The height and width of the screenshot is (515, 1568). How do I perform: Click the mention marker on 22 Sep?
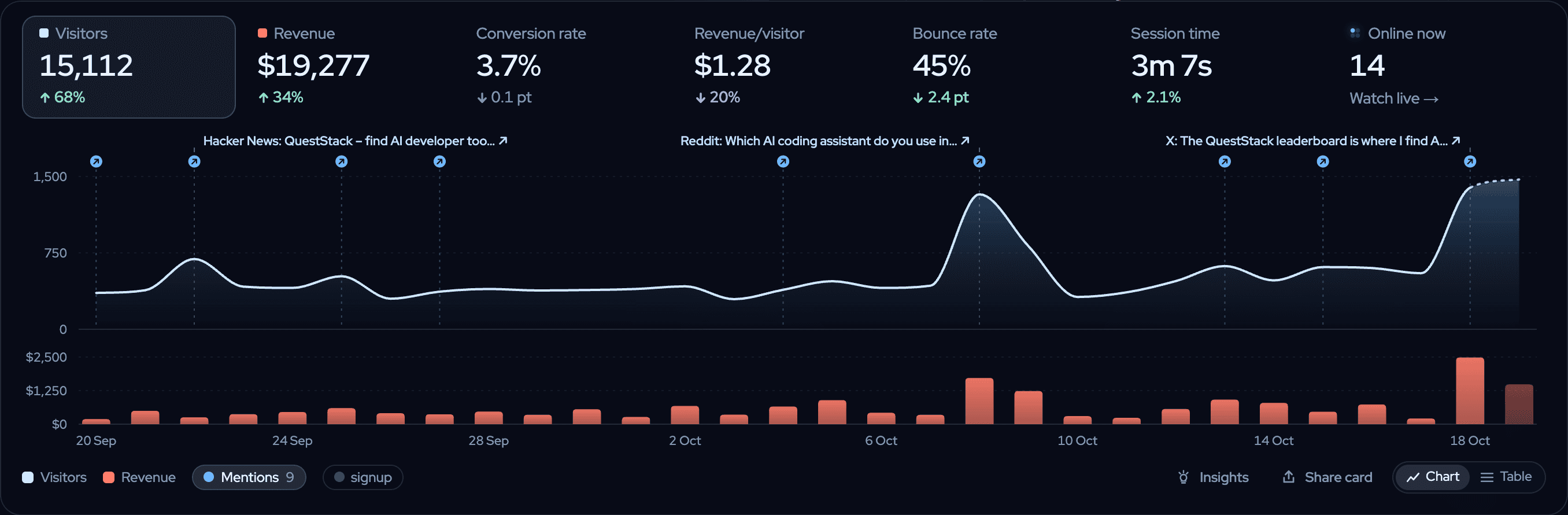(194, 161)
